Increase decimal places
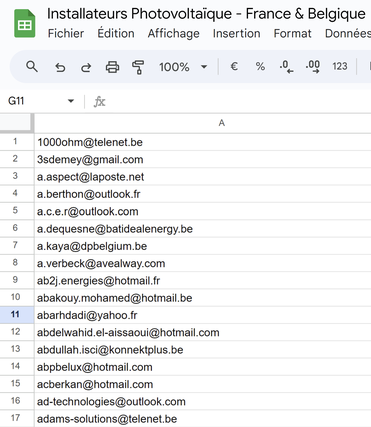 click(x=313, y=66)
